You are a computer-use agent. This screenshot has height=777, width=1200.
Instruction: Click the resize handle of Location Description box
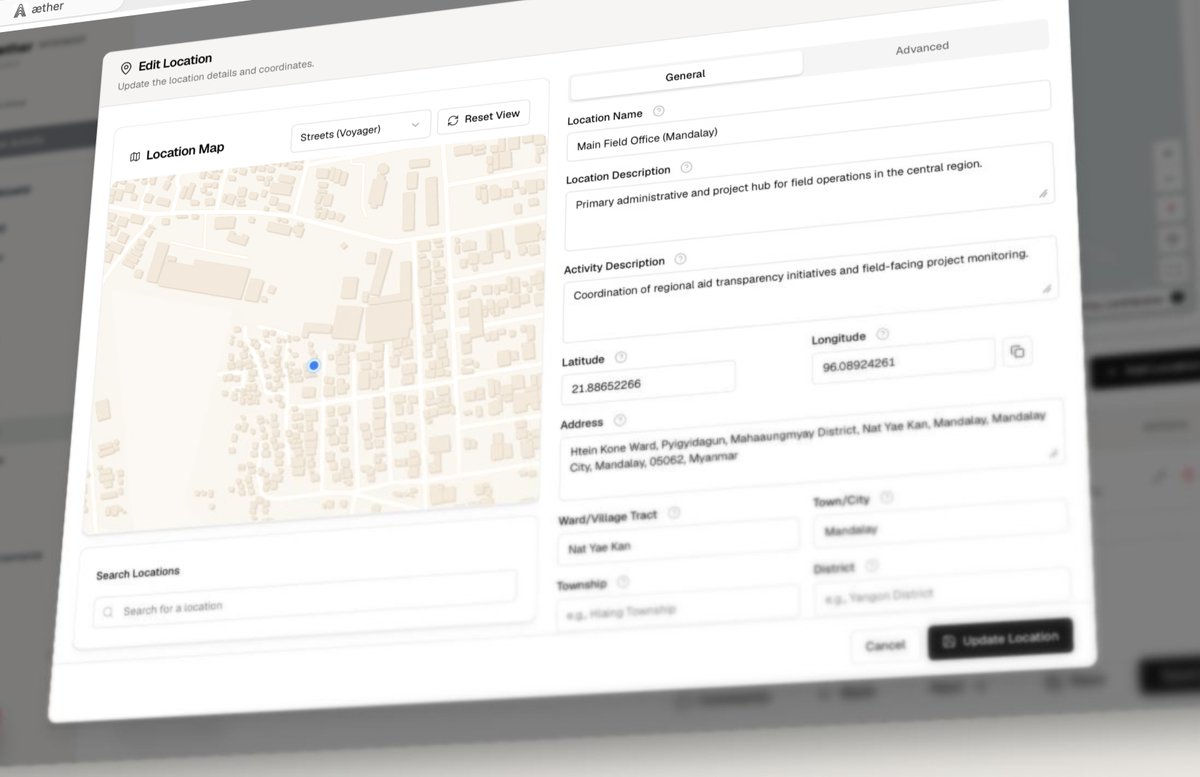point(1042,193)
